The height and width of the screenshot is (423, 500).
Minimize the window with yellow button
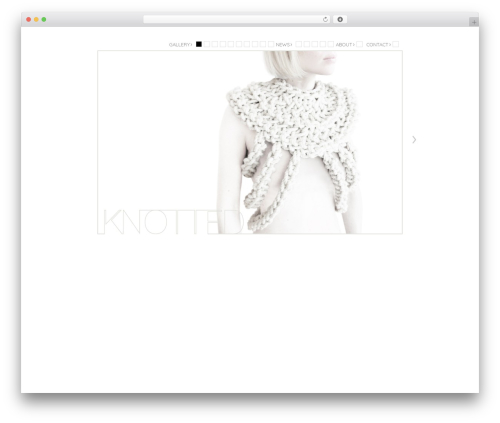[36, 20]
